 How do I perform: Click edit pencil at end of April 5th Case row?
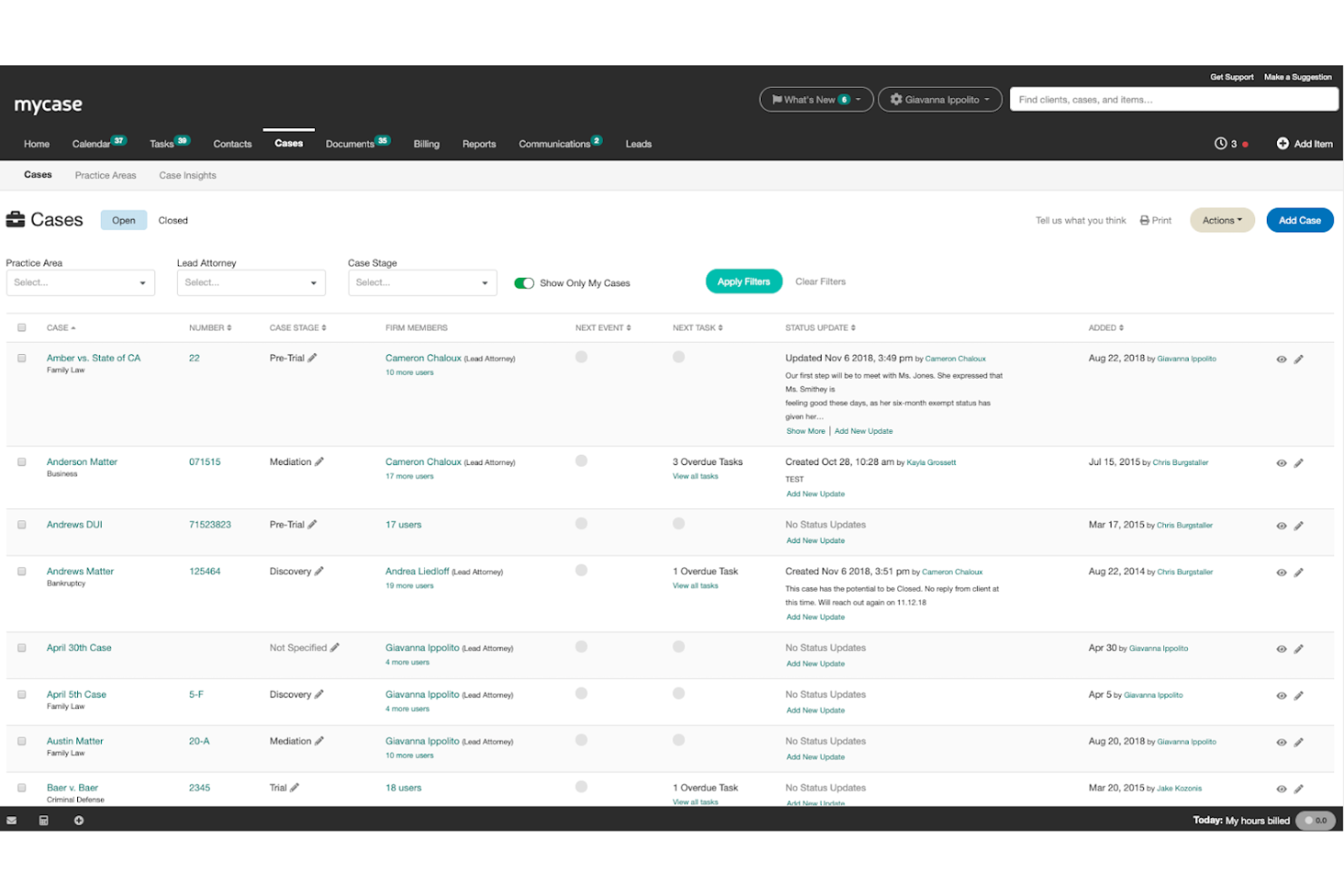click(1299, 695)
